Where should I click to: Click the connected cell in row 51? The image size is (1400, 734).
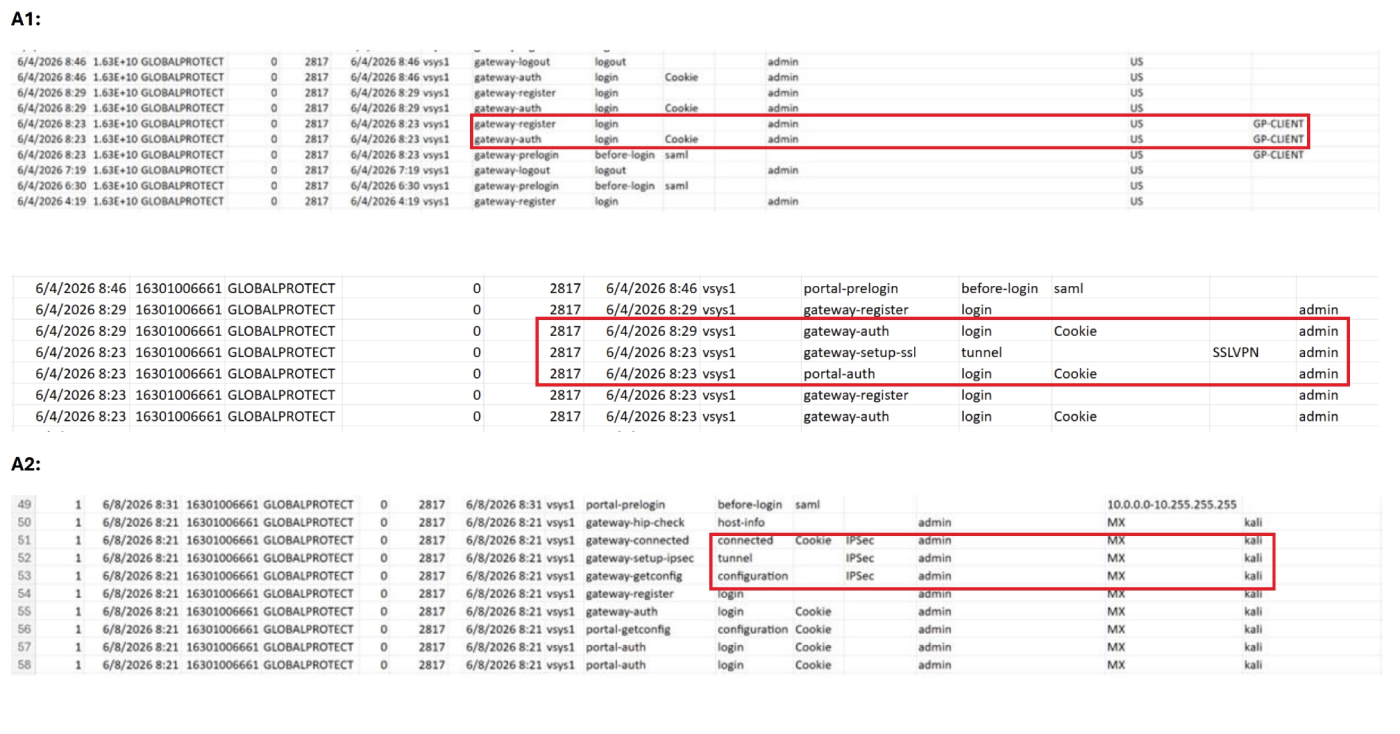pos(745,540)
